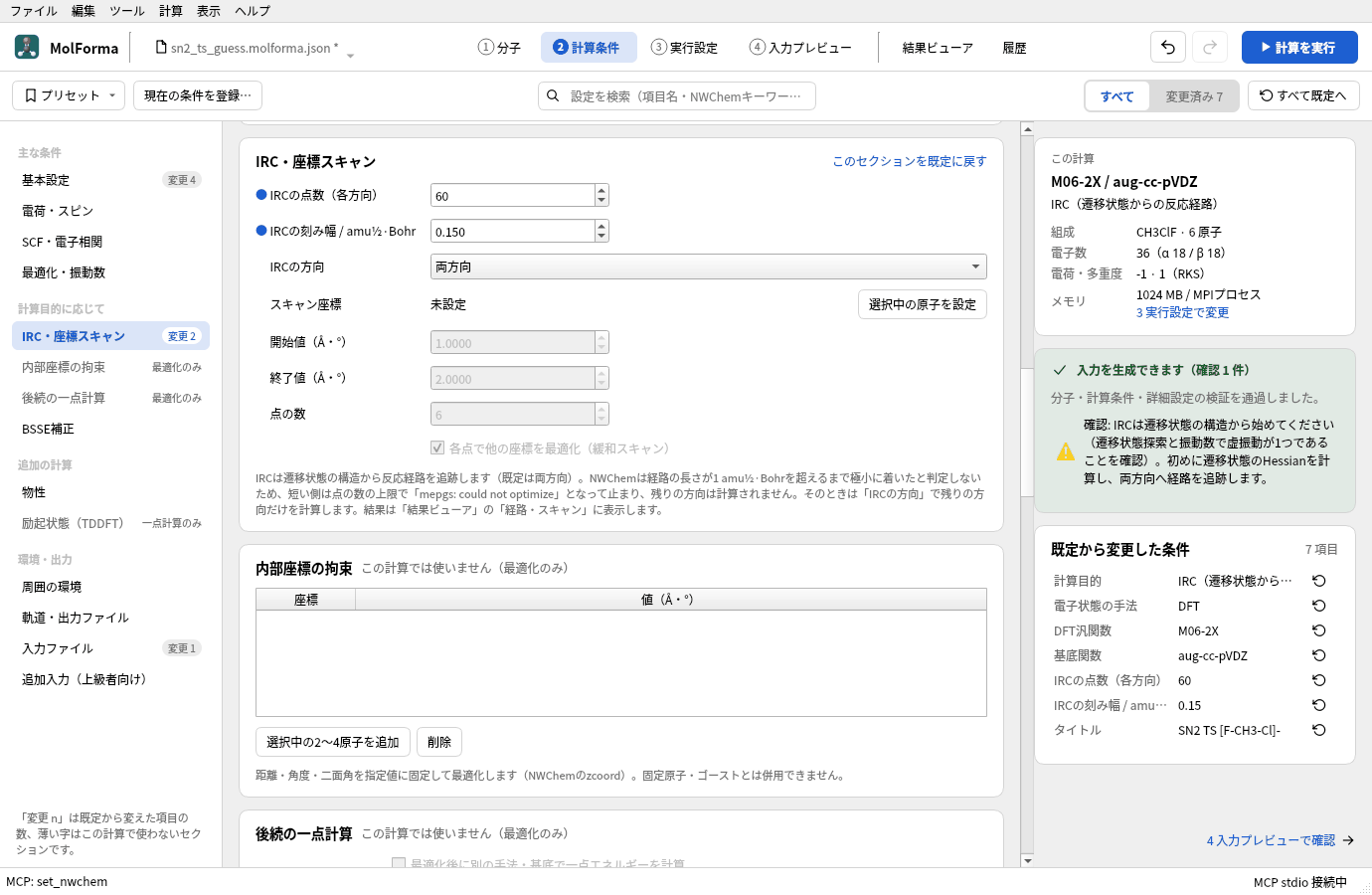Click the 終了値 spinner arrows

pyautogui.click(x=601, y=378)
